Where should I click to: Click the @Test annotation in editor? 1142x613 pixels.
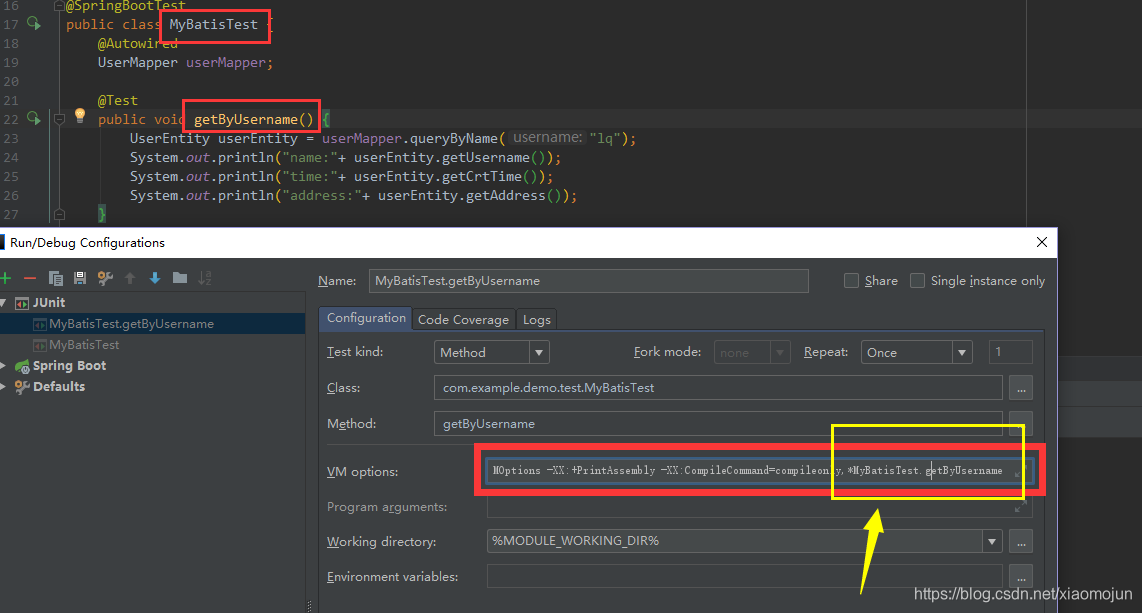[118, 100]
